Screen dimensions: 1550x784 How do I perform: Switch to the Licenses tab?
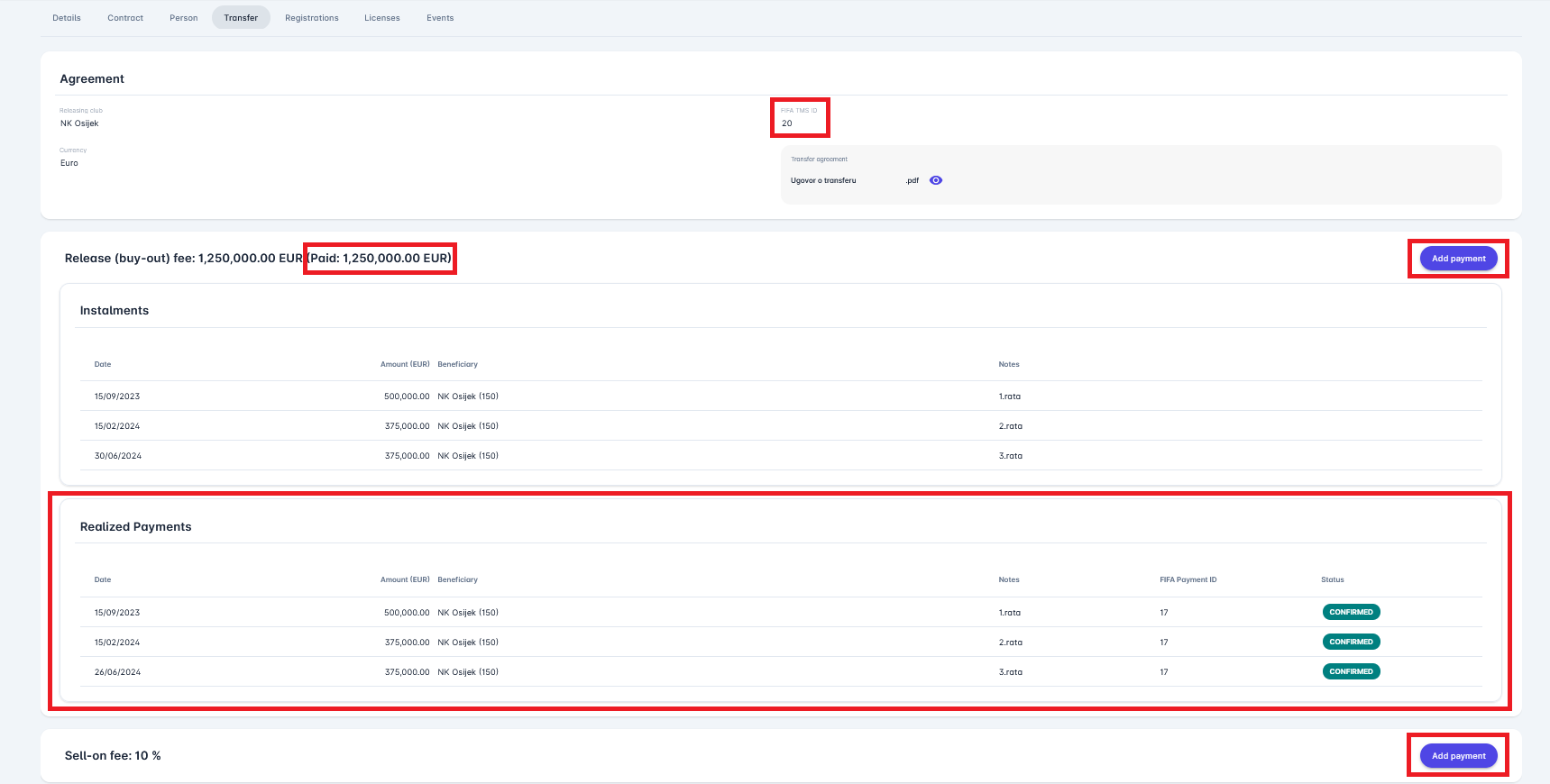(x=382, y=18)
